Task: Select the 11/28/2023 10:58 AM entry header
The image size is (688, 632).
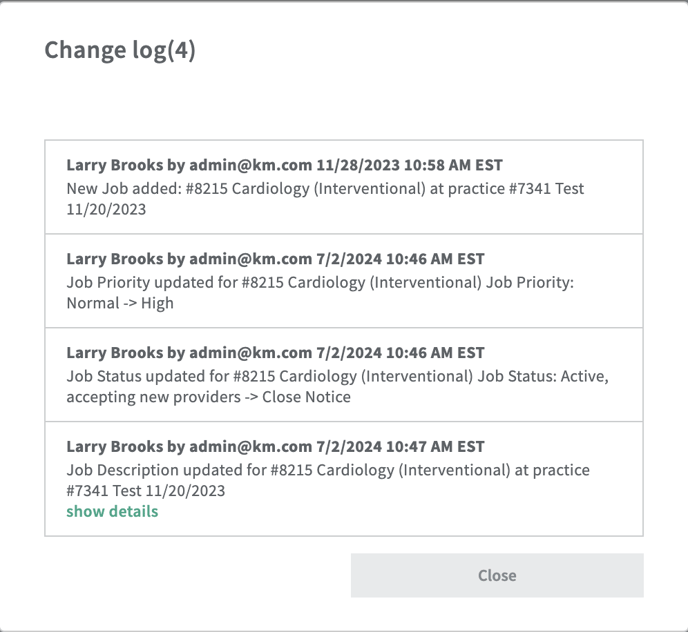Action: pyautogui.click(x=275, y=165)
